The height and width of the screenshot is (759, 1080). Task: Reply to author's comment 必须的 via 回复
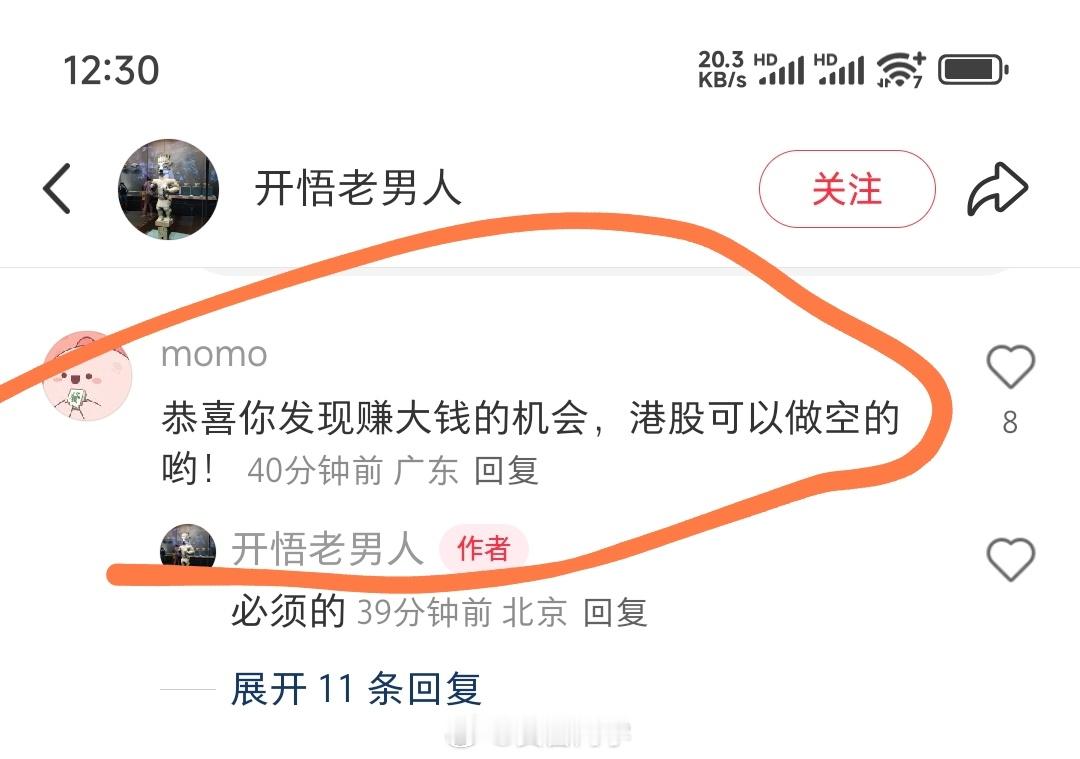[615, 612]
